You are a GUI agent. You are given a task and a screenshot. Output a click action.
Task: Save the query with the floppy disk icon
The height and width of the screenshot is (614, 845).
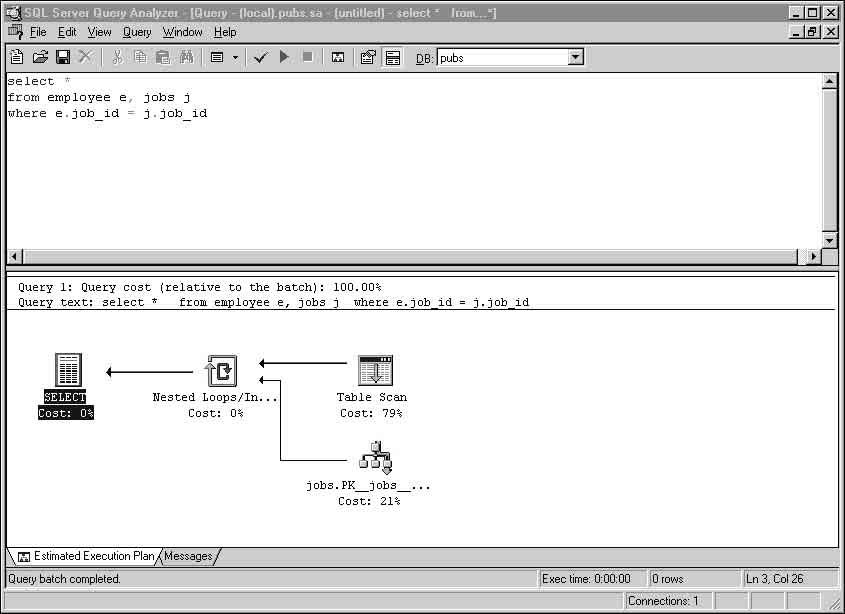(x=63, y=57)
